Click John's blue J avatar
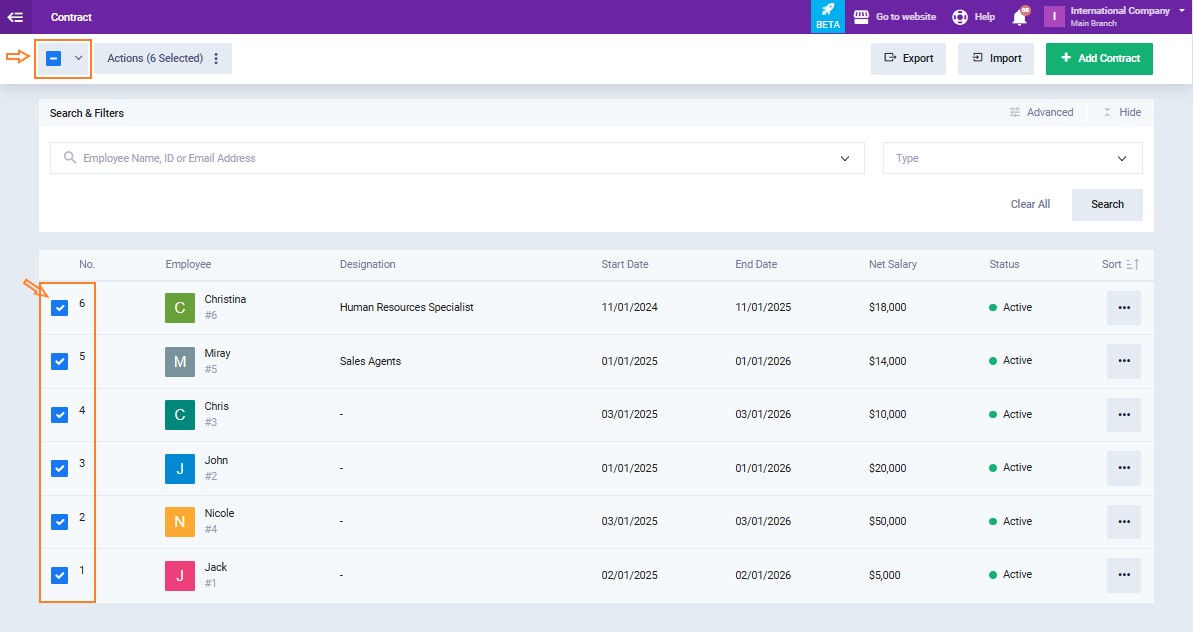The image size is (1193, 632). (180, 469)
